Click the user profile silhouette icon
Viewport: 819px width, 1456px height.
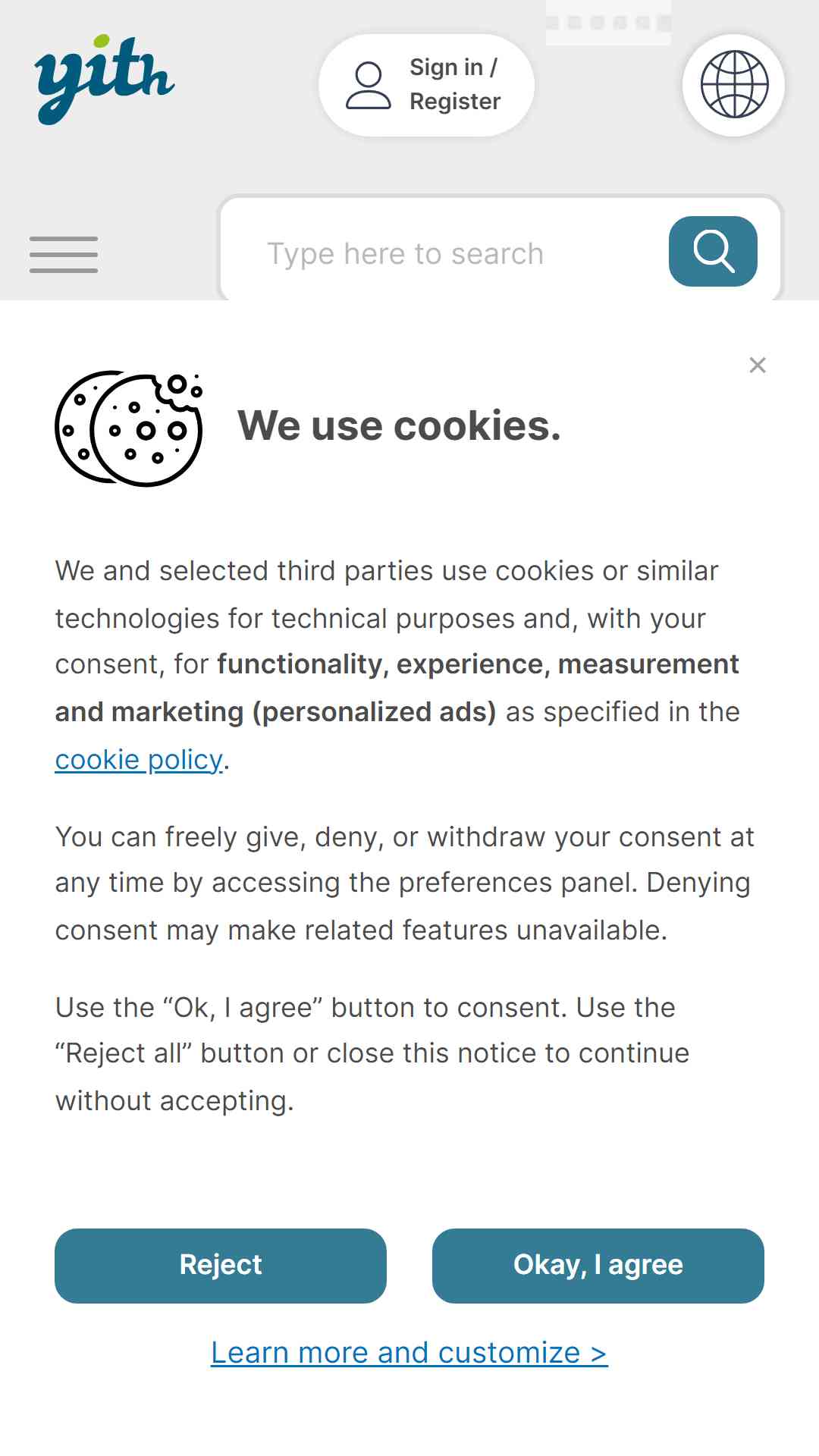[369, 86]
